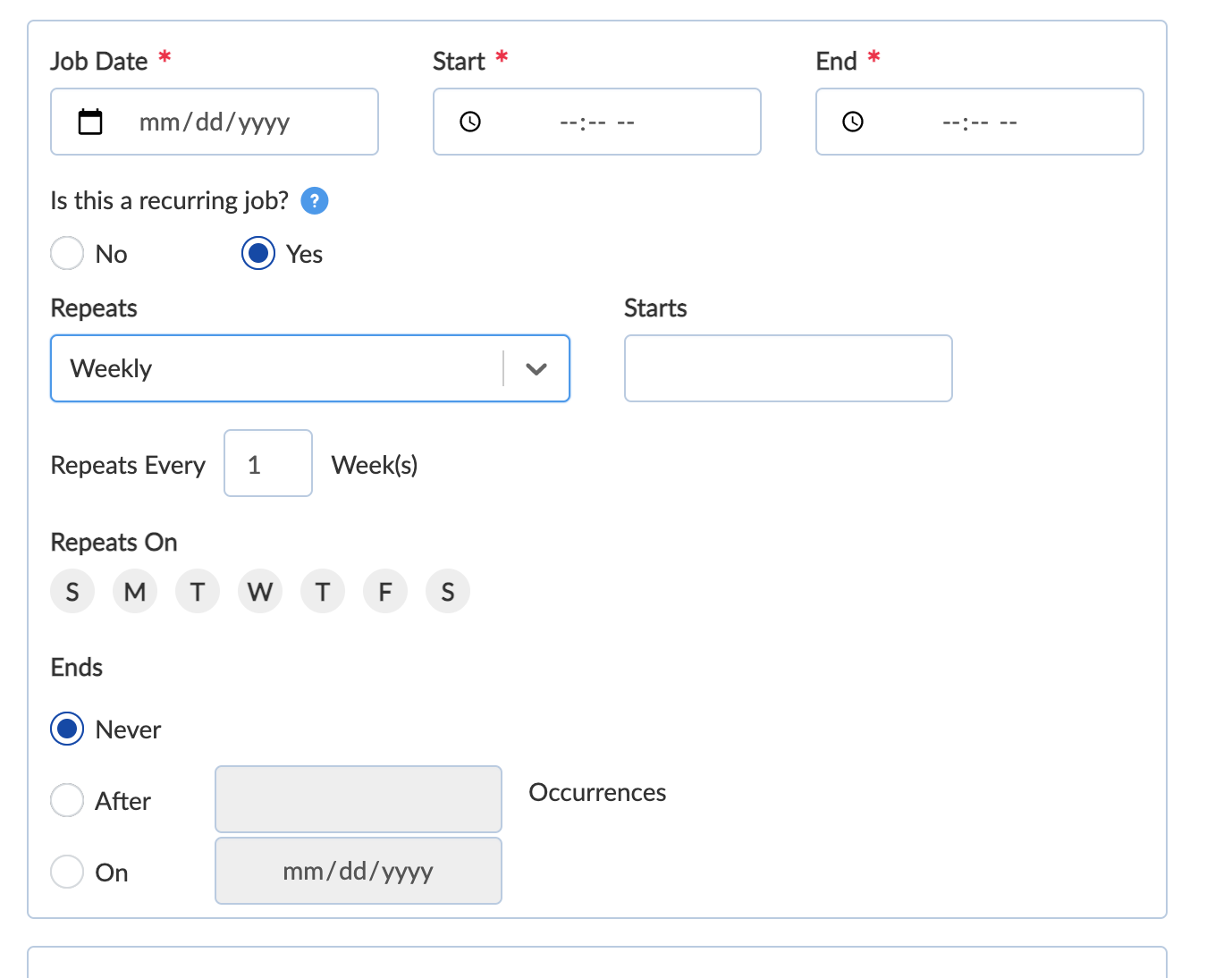This screenshot has height=978, width=1232.
Task: Click the Repeats Every number field
Action: (268, 463)
